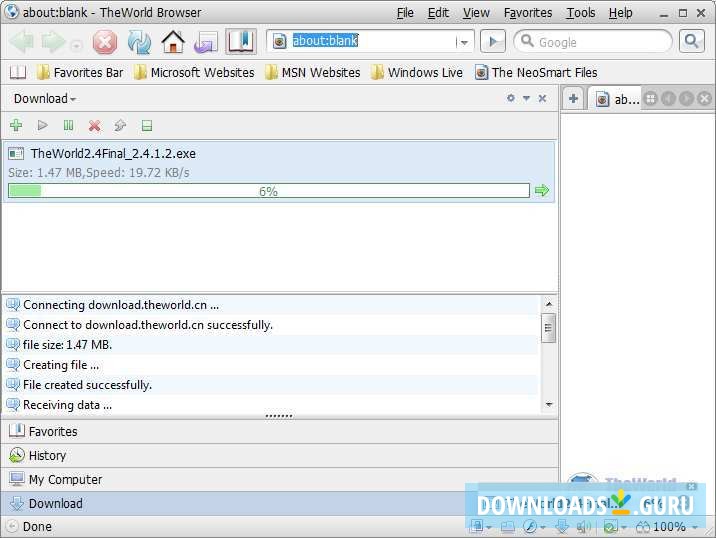Go to the Home page icon
This screenshot has width=716, height=538.
[173, 42]
